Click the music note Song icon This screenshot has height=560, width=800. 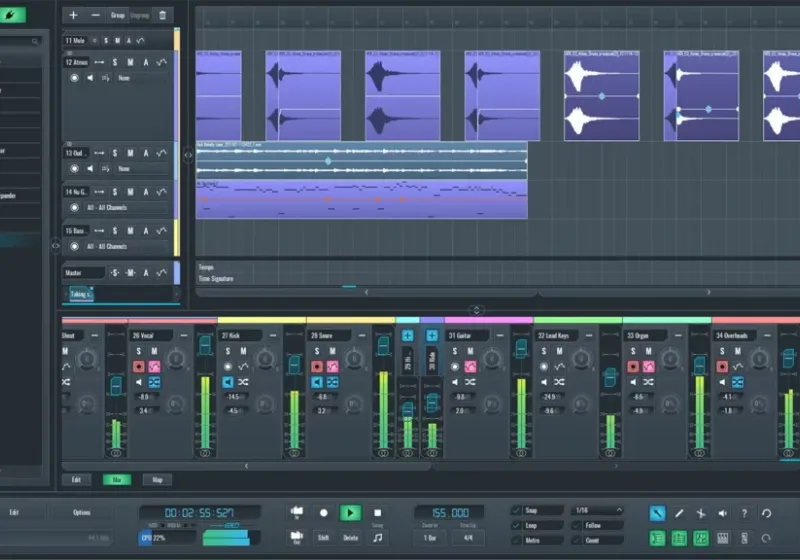378,538
